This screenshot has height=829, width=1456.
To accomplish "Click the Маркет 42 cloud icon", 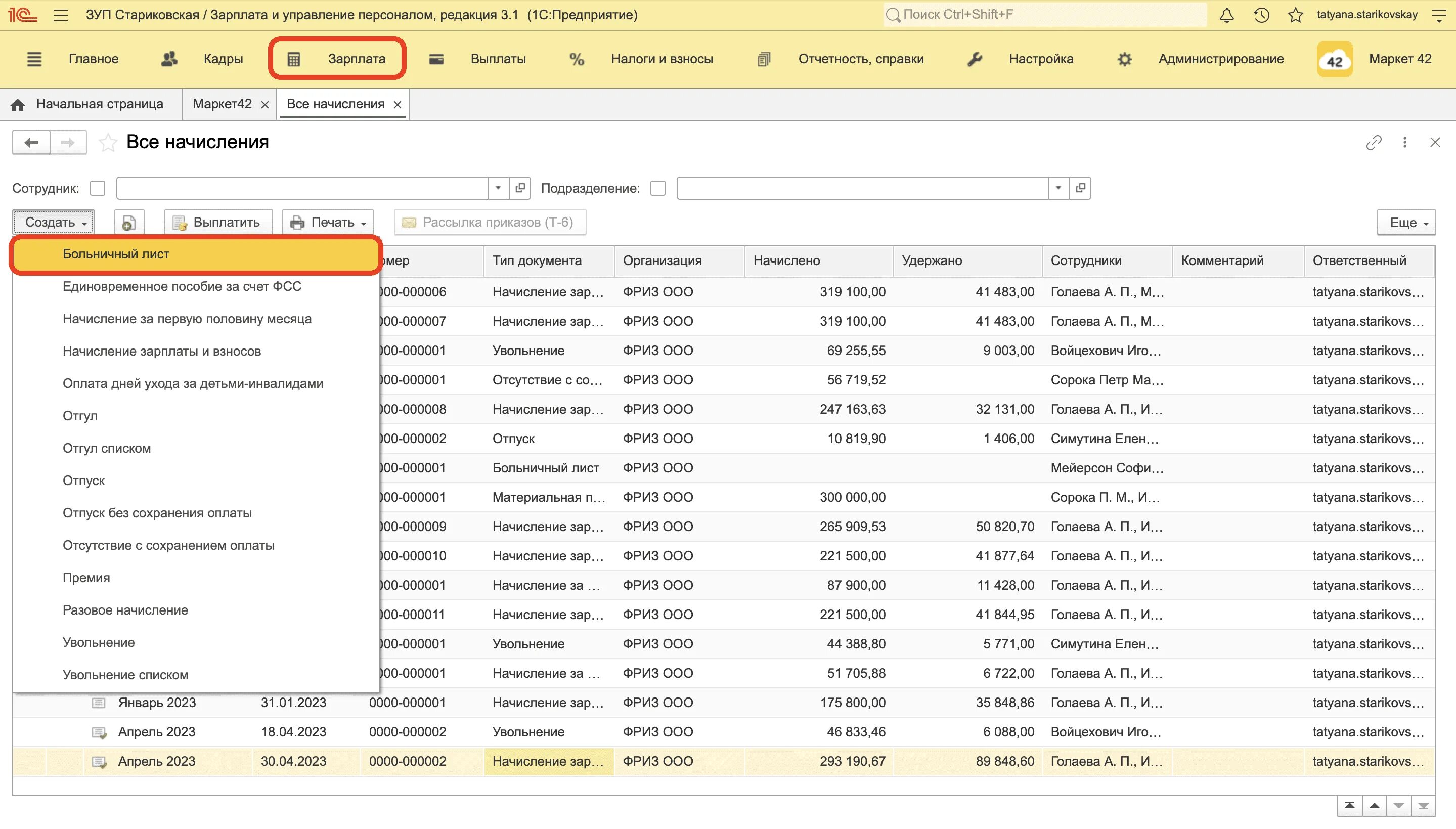I will [x=1334, y=59].
